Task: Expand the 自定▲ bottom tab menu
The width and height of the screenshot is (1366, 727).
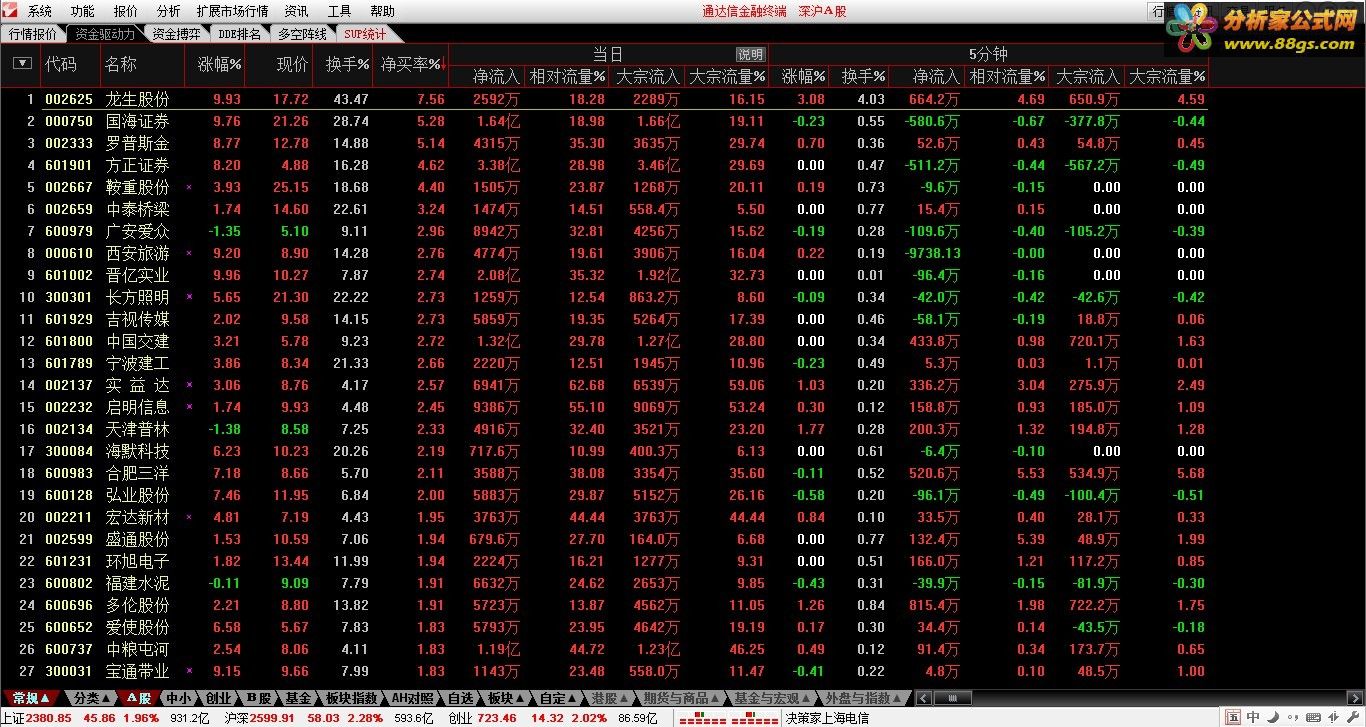Action: click(x=558, y=698)
